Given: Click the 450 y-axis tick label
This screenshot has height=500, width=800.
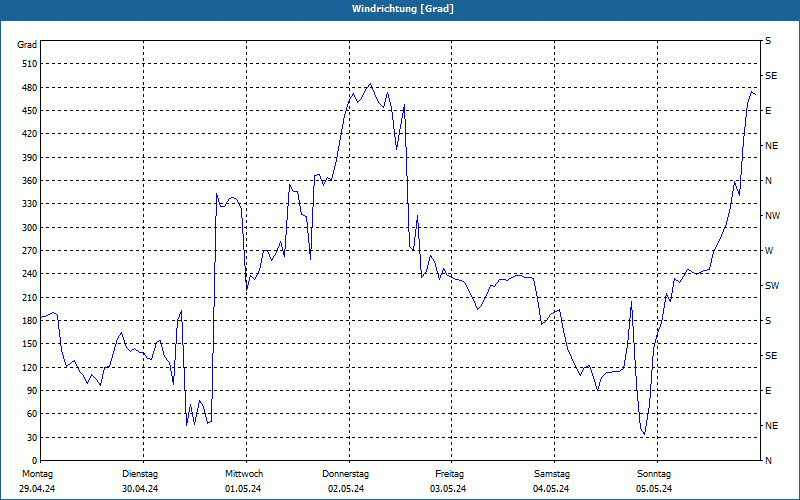Looking at the screenshot, I should click(x=30, y=111).
